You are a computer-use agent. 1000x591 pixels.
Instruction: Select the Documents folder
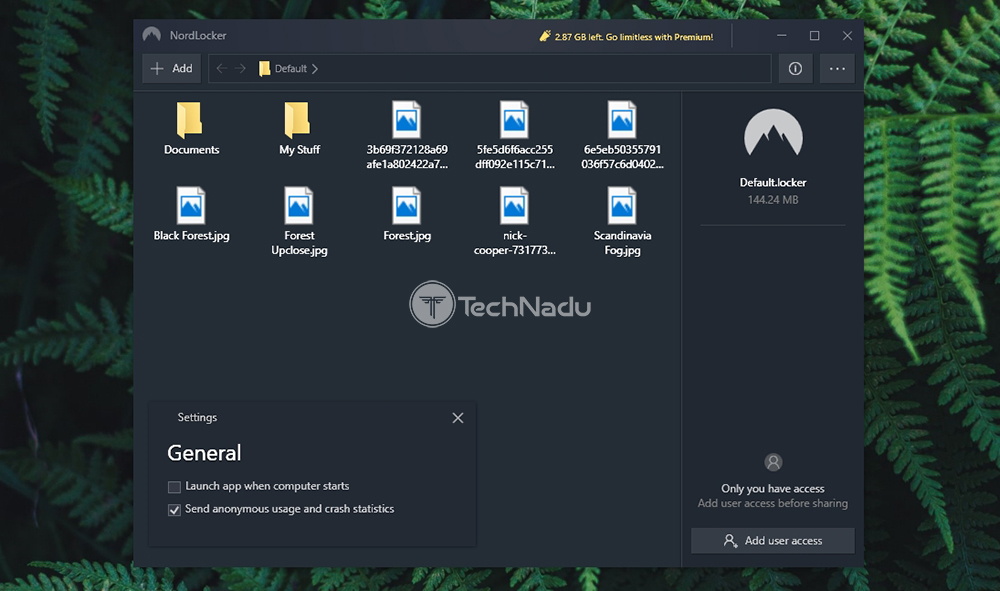tap(191, 128)
